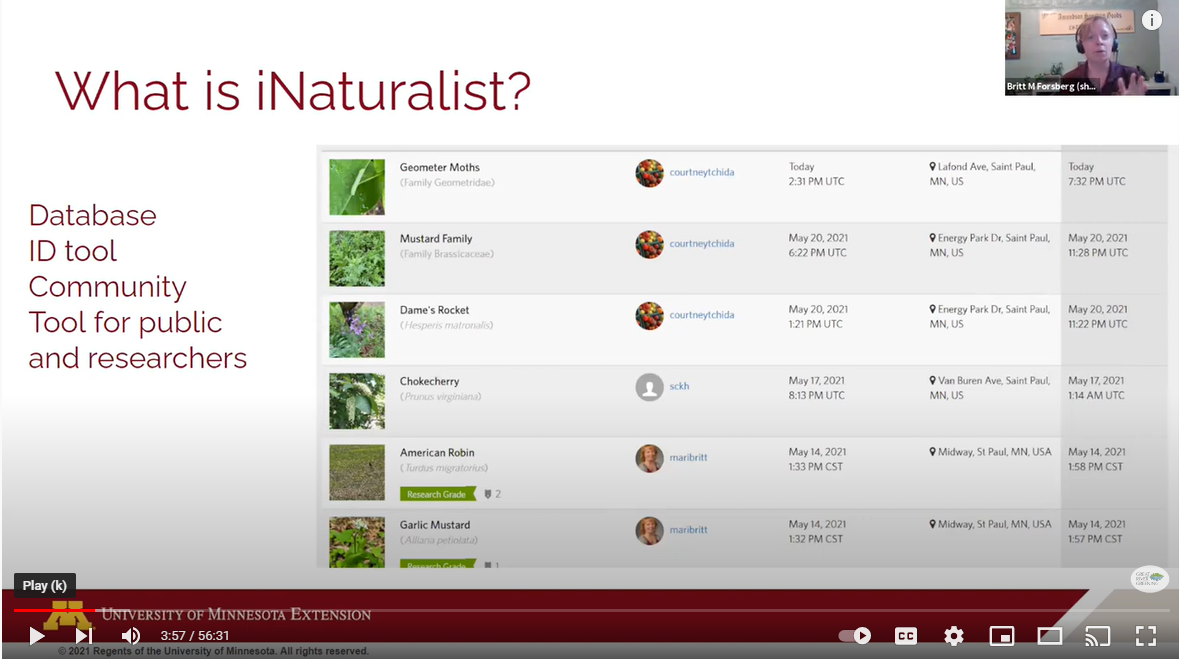Screen dimensions: 1179x659
Task: Click Van Buren Ave, Saint Paul location
Action: 990,388
